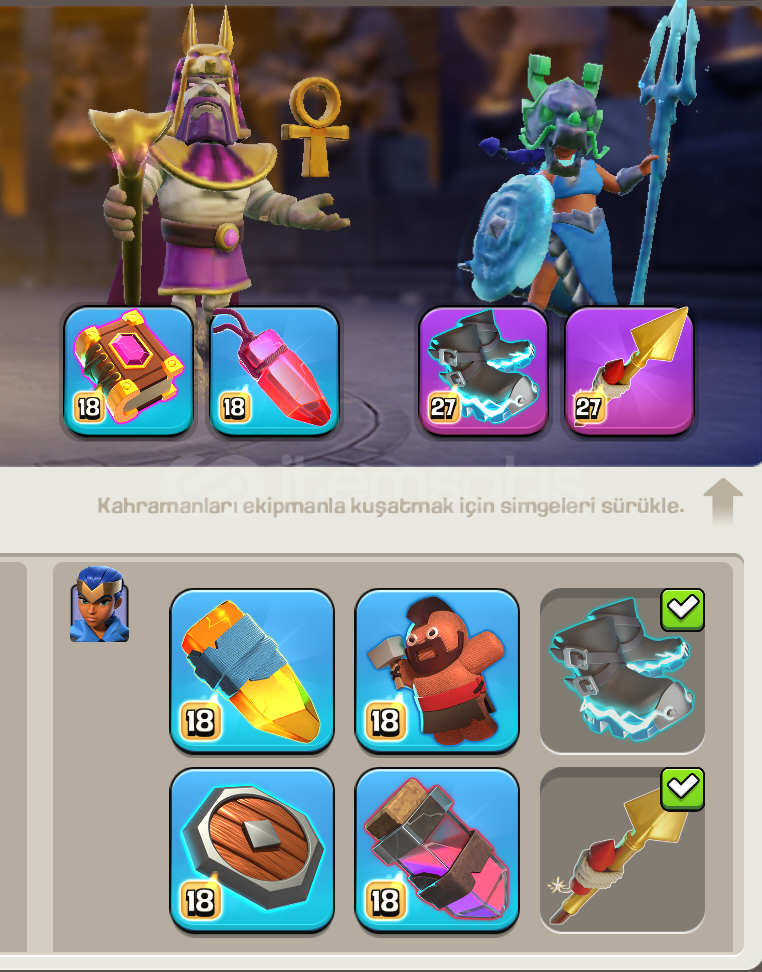Tap the equipped Electro Boots slot
762x972 pixels.
484,371
